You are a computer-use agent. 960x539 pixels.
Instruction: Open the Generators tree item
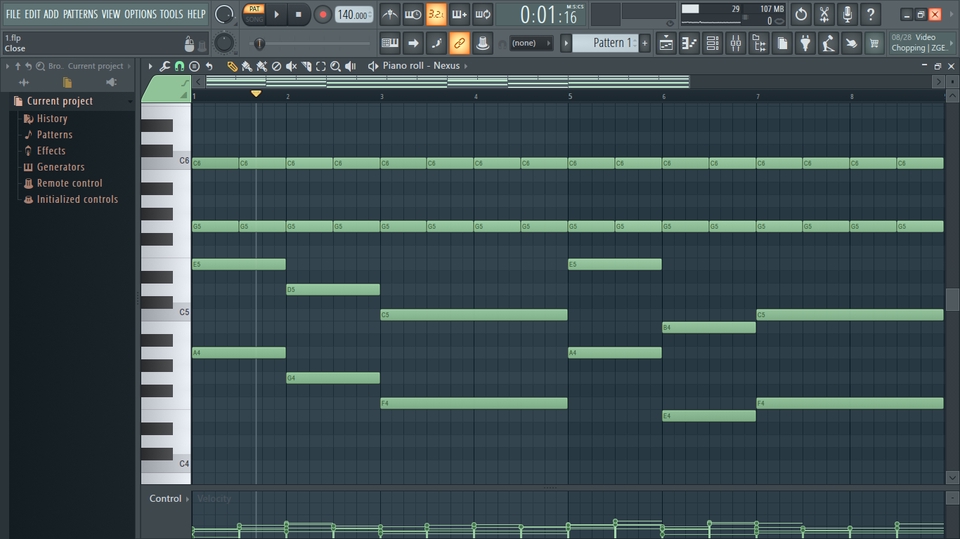pyautogui.click(x=60, y=167)
